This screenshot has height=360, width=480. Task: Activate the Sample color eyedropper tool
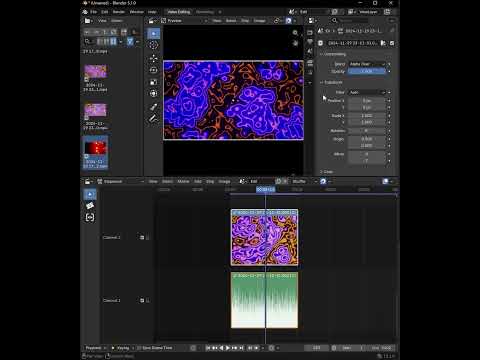pos(153,107)
